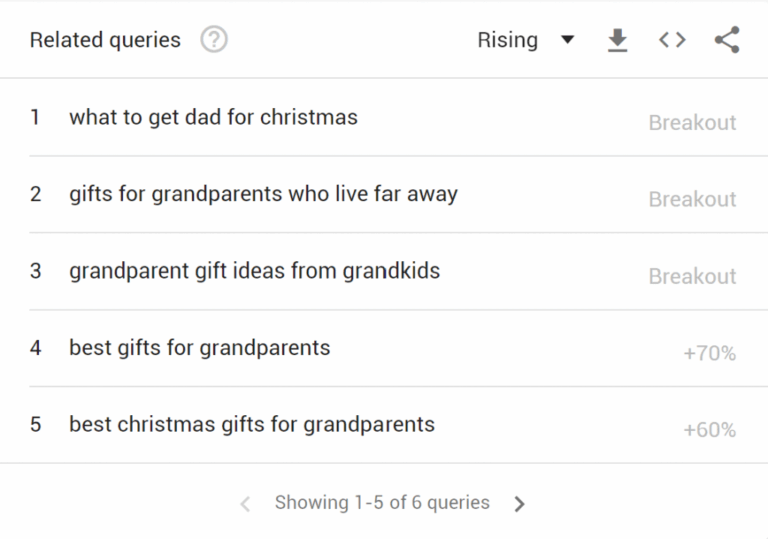Viewport: 768px width, 539px height.
Task: Open the Rising sort dropdown
Action: tap(508, 40)
